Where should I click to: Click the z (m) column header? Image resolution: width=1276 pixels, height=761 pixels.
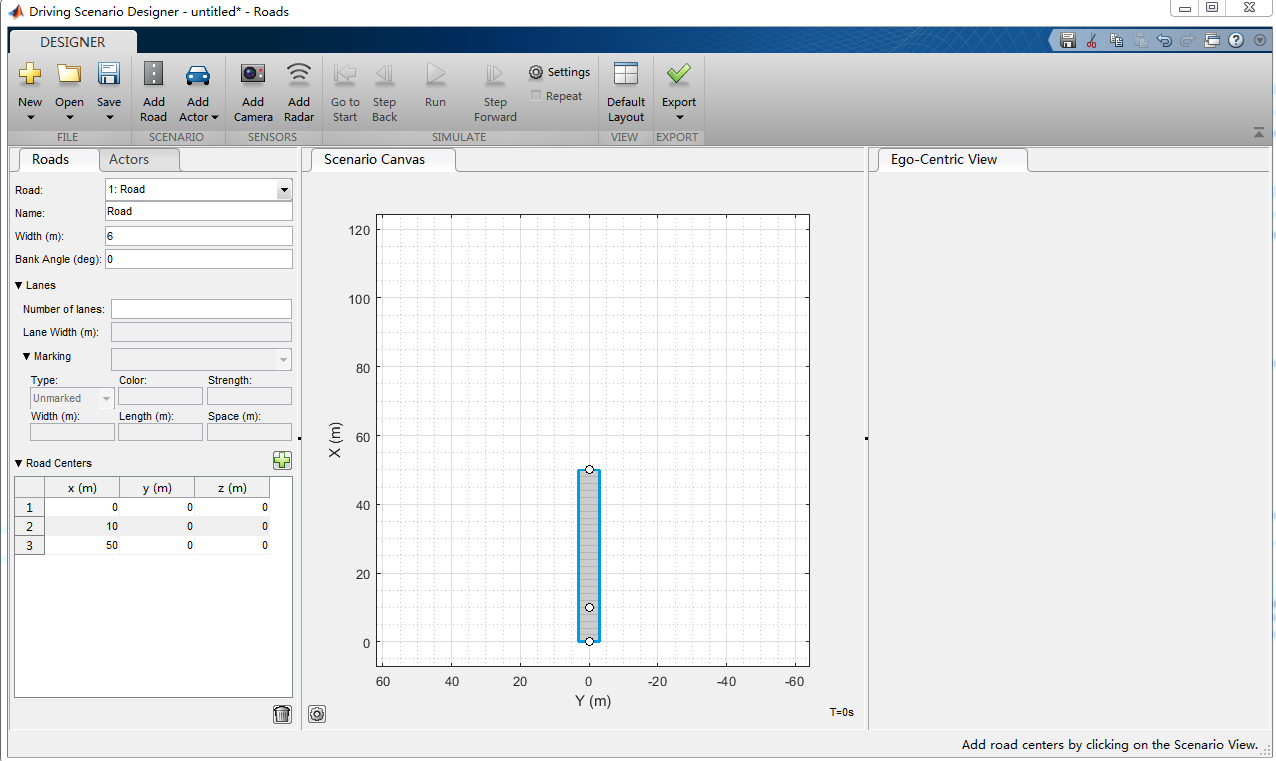tap(232, 488)
